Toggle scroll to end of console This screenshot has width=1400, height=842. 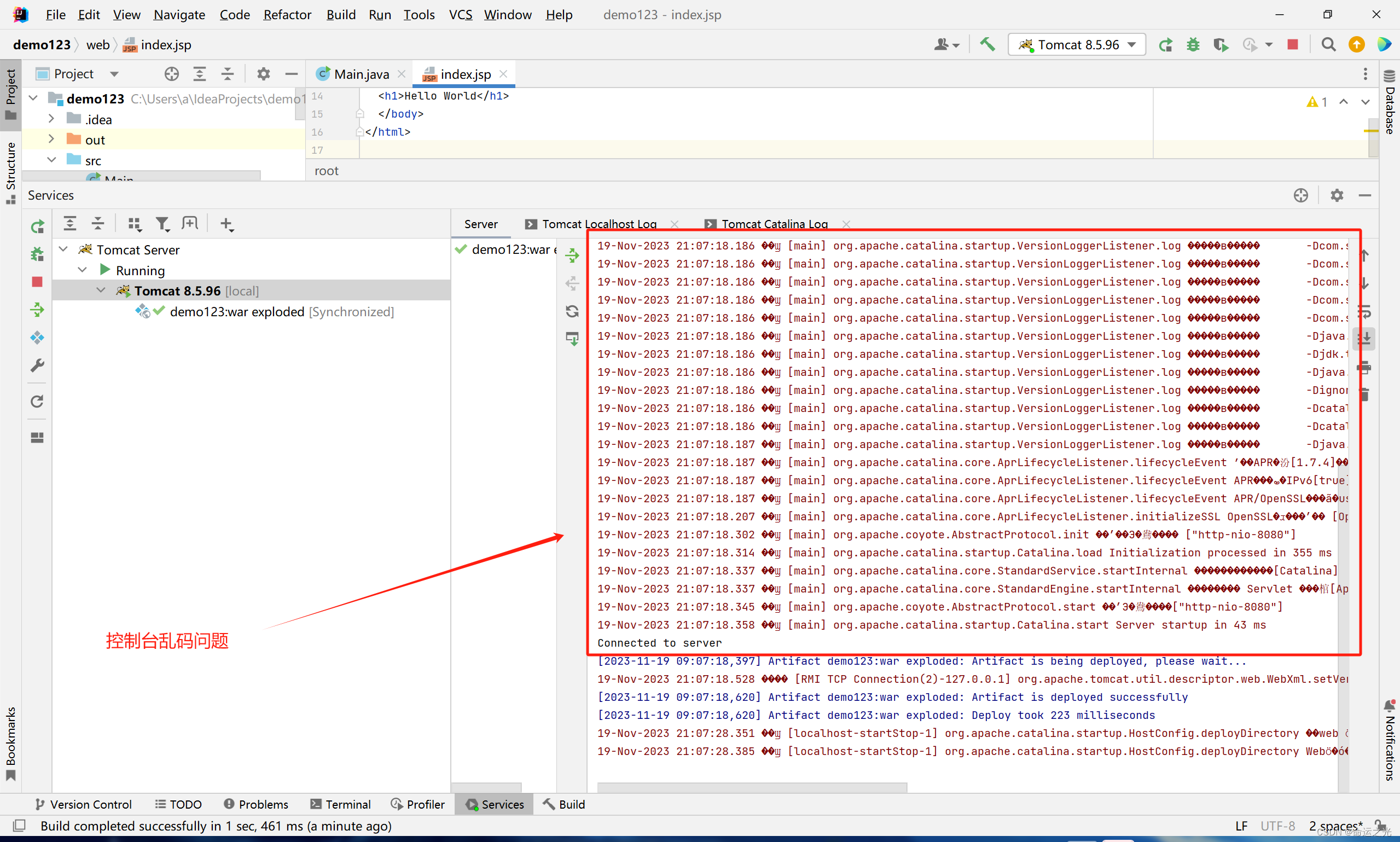[x=1364, y=339]
